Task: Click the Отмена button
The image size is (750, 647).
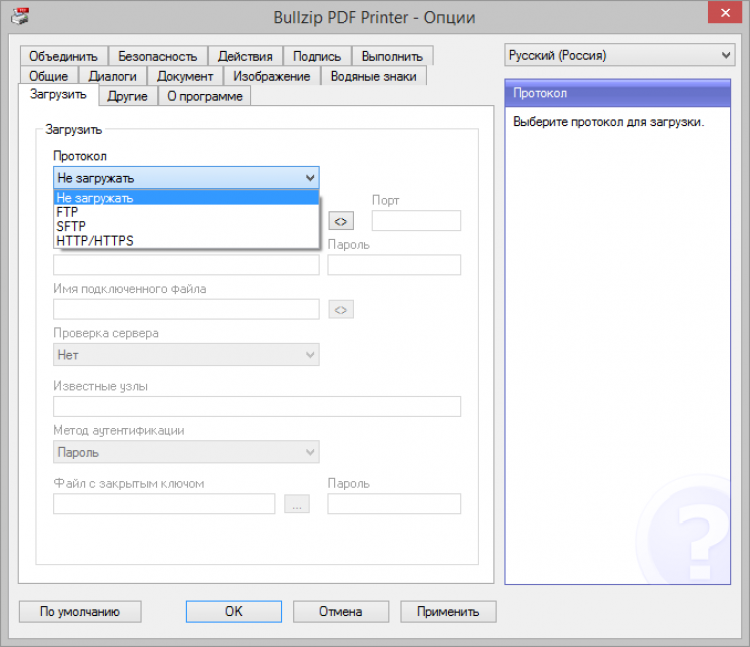Action: [x=341, y=612]
